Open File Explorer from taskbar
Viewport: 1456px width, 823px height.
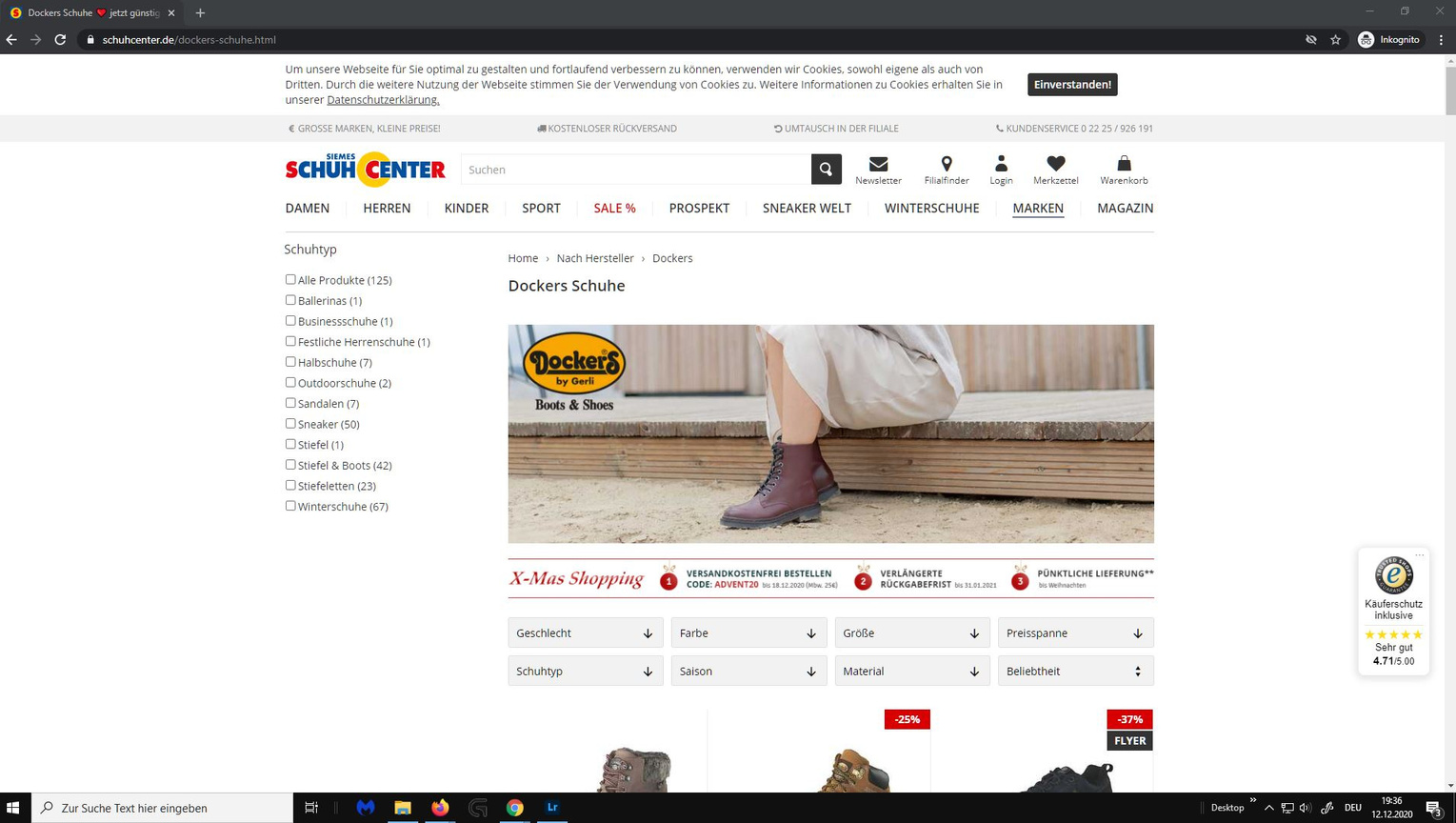pos(403,808)
